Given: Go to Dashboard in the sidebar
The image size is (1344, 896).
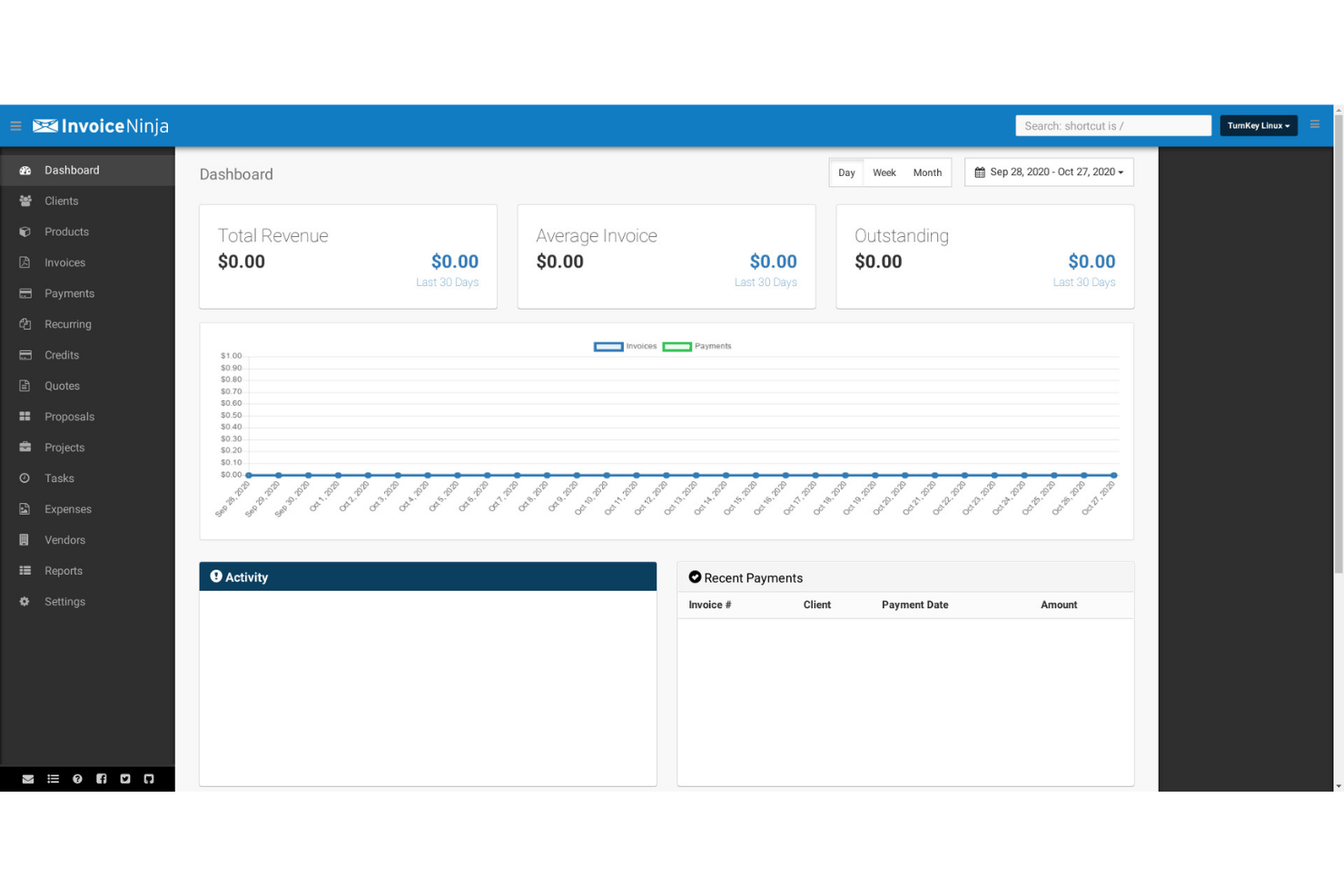Looking at the screenshot, I should click(87, 170).
